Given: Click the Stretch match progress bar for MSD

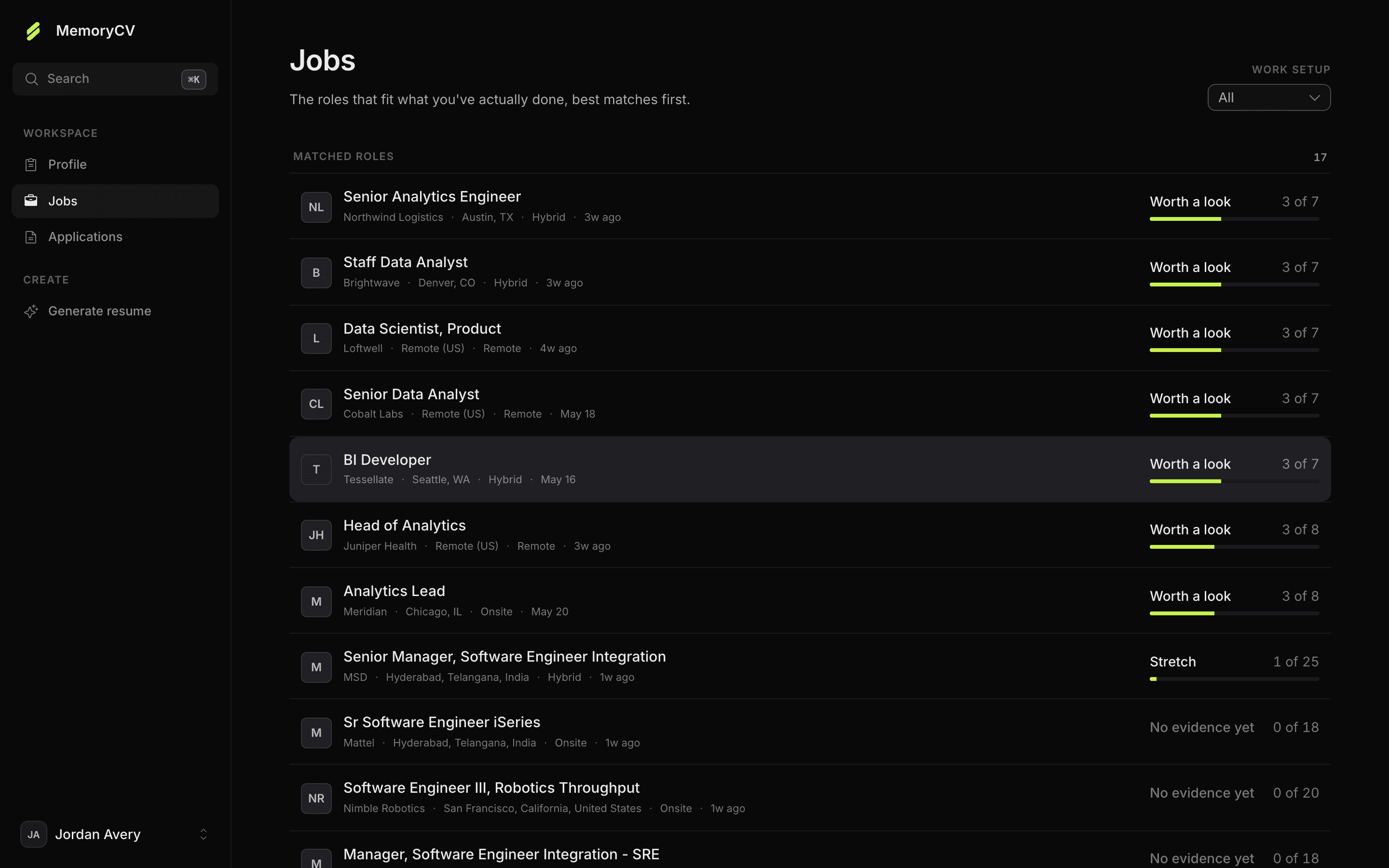Looking at the screenshot, I should [x=1234, y=679].
